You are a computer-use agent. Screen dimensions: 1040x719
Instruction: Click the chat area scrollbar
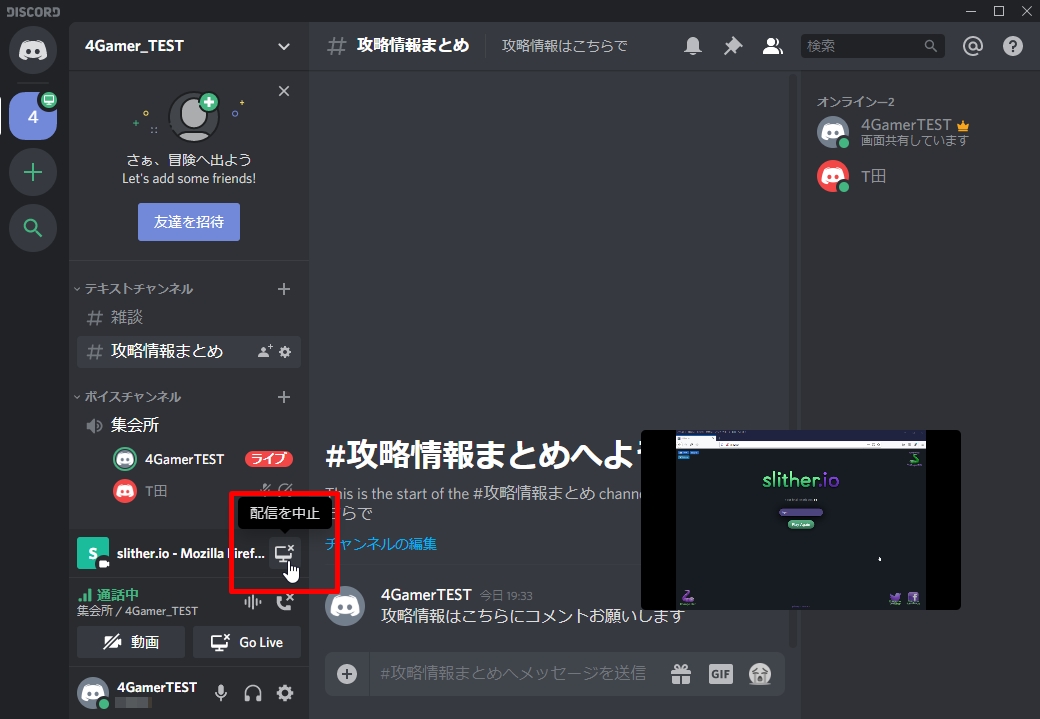[x=792, y=361]
